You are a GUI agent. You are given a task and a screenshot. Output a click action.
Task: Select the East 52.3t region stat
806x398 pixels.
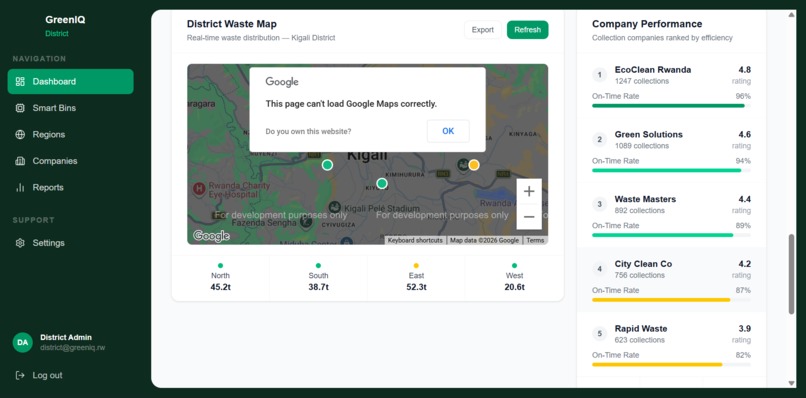point(416,278)
